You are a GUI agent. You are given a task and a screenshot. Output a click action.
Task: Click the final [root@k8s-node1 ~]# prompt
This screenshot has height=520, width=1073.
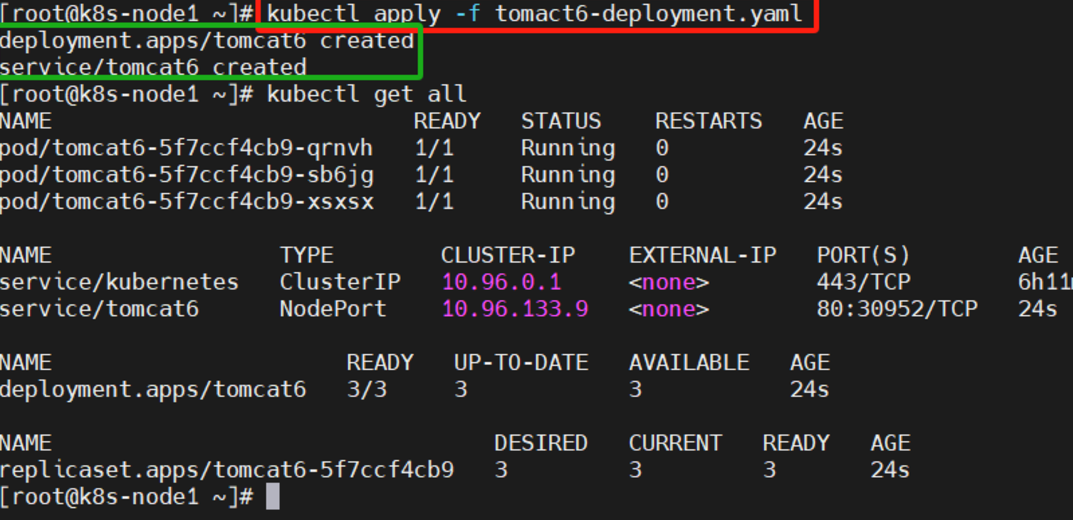click(x=127, y=497)
